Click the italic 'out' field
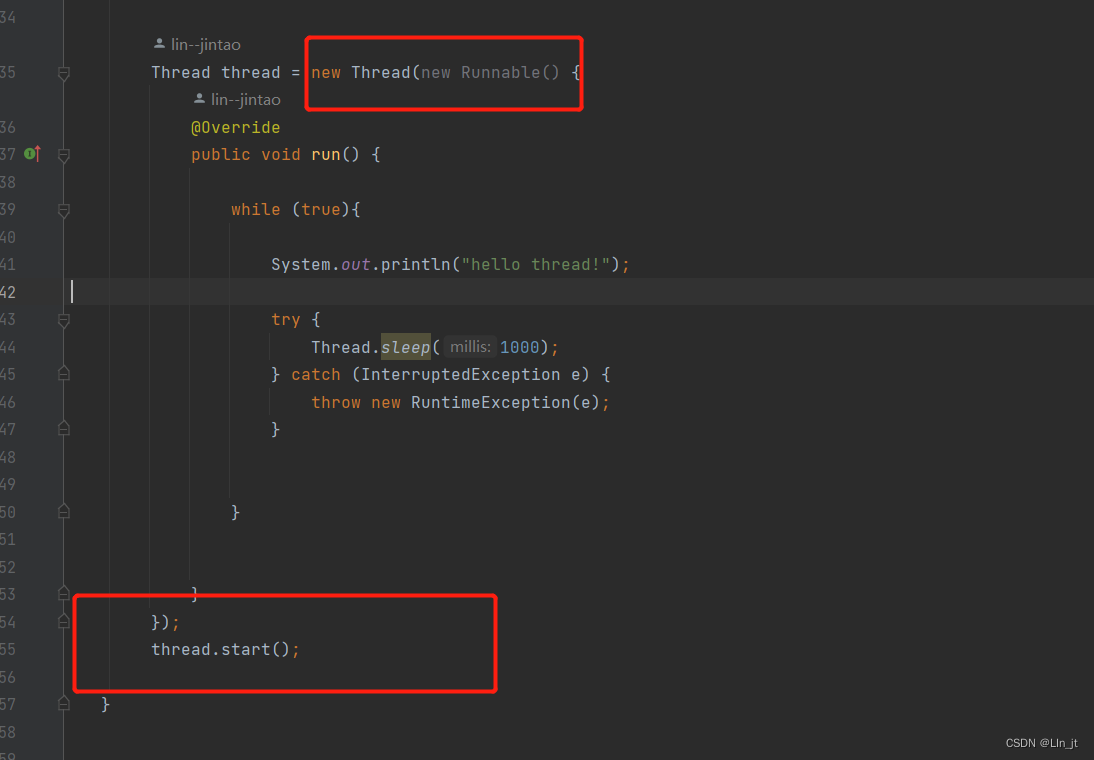The width and height of the screenshot is (1094, 760). click(x=355, y=265)
